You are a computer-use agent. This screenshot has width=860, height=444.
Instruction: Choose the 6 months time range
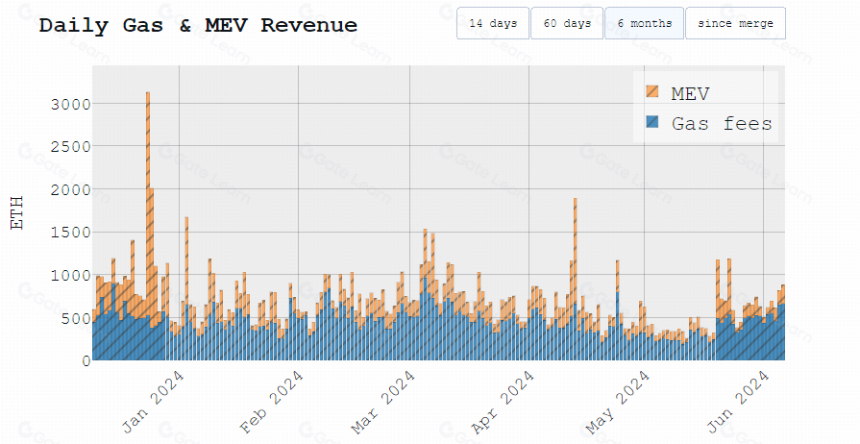tap(644, 23)
